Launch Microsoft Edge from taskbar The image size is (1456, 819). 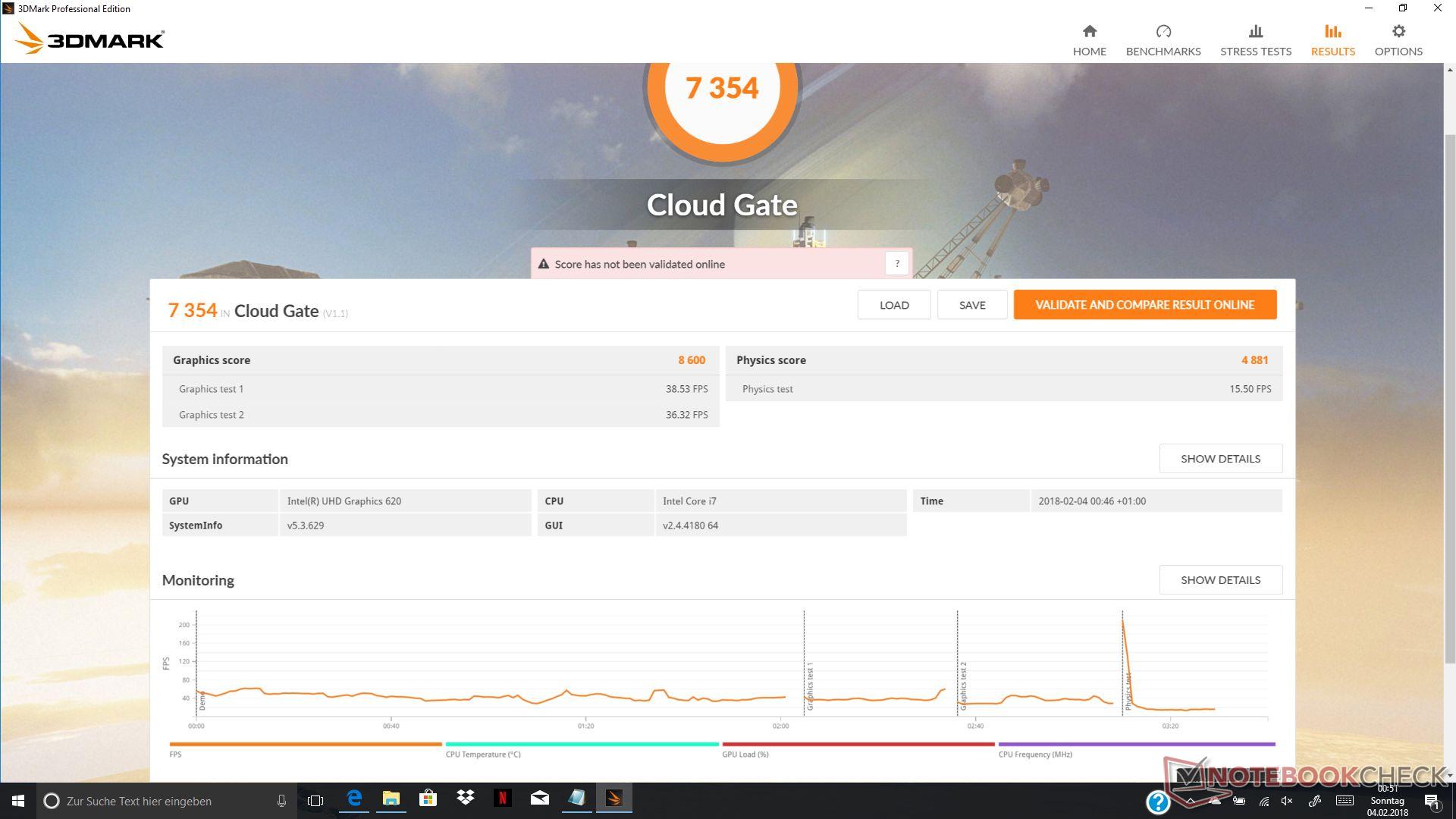[x=354, y=799]
